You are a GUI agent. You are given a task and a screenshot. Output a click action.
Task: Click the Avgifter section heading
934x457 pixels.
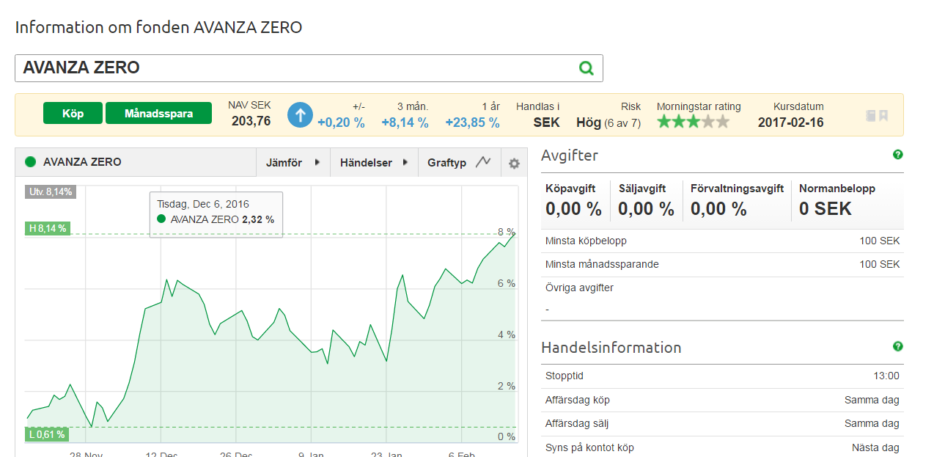tap(569, 156)
